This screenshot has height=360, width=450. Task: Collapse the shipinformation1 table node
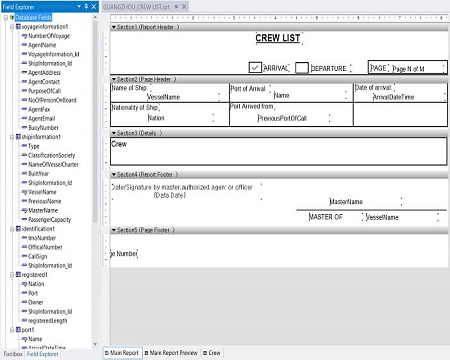pyautogui.click(x=12, y=137)
